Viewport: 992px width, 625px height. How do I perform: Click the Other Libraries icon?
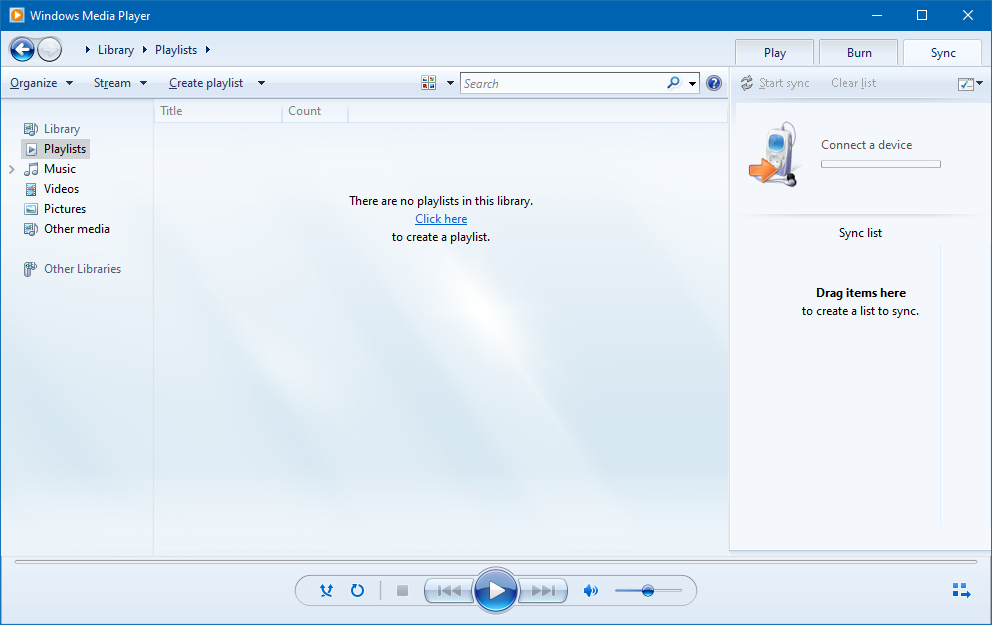tap(30, 269)
